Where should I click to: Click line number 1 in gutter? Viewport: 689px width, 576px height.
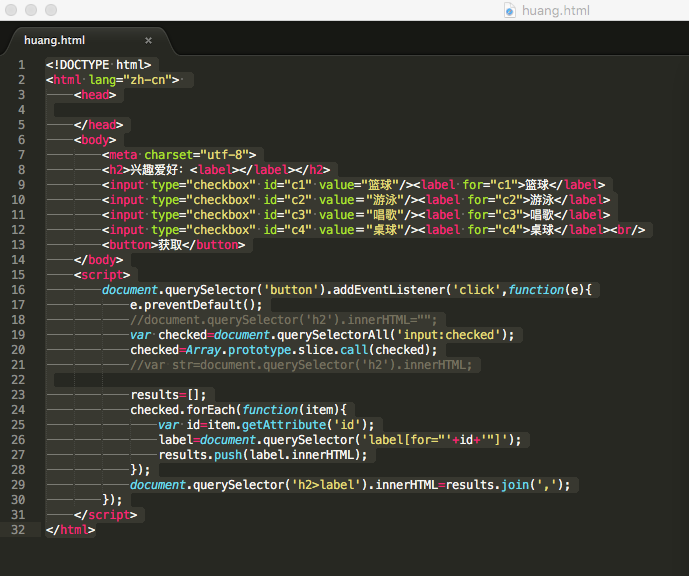22,65
